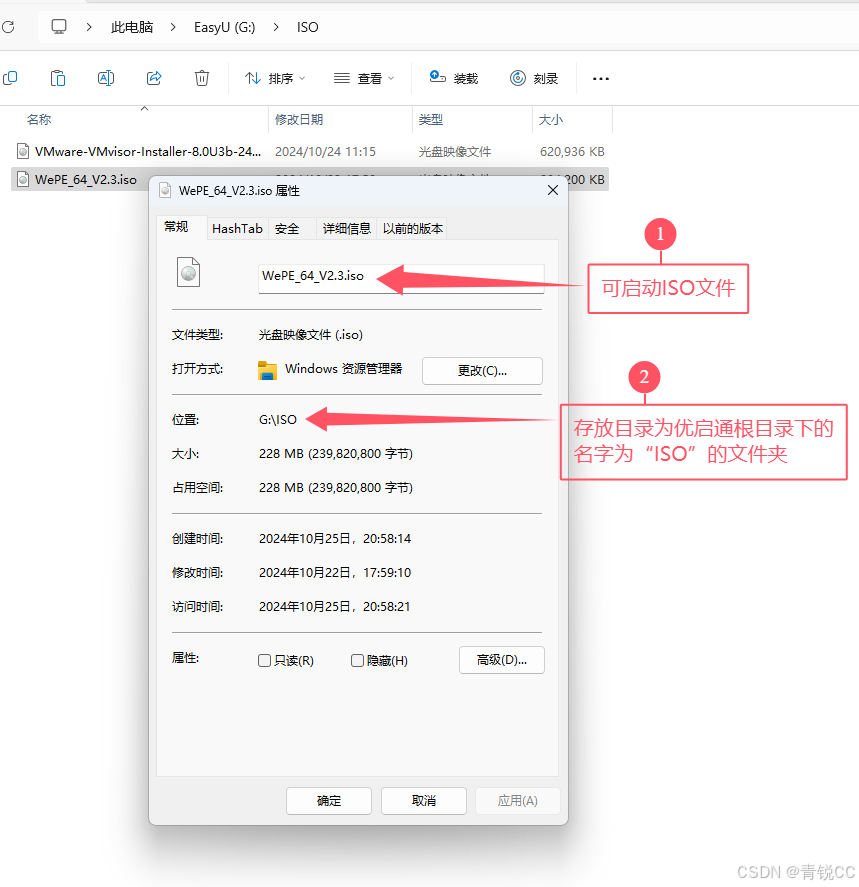859x887 pixels.
Task: Click the G:\ISO location text
Action: (278, 420)
